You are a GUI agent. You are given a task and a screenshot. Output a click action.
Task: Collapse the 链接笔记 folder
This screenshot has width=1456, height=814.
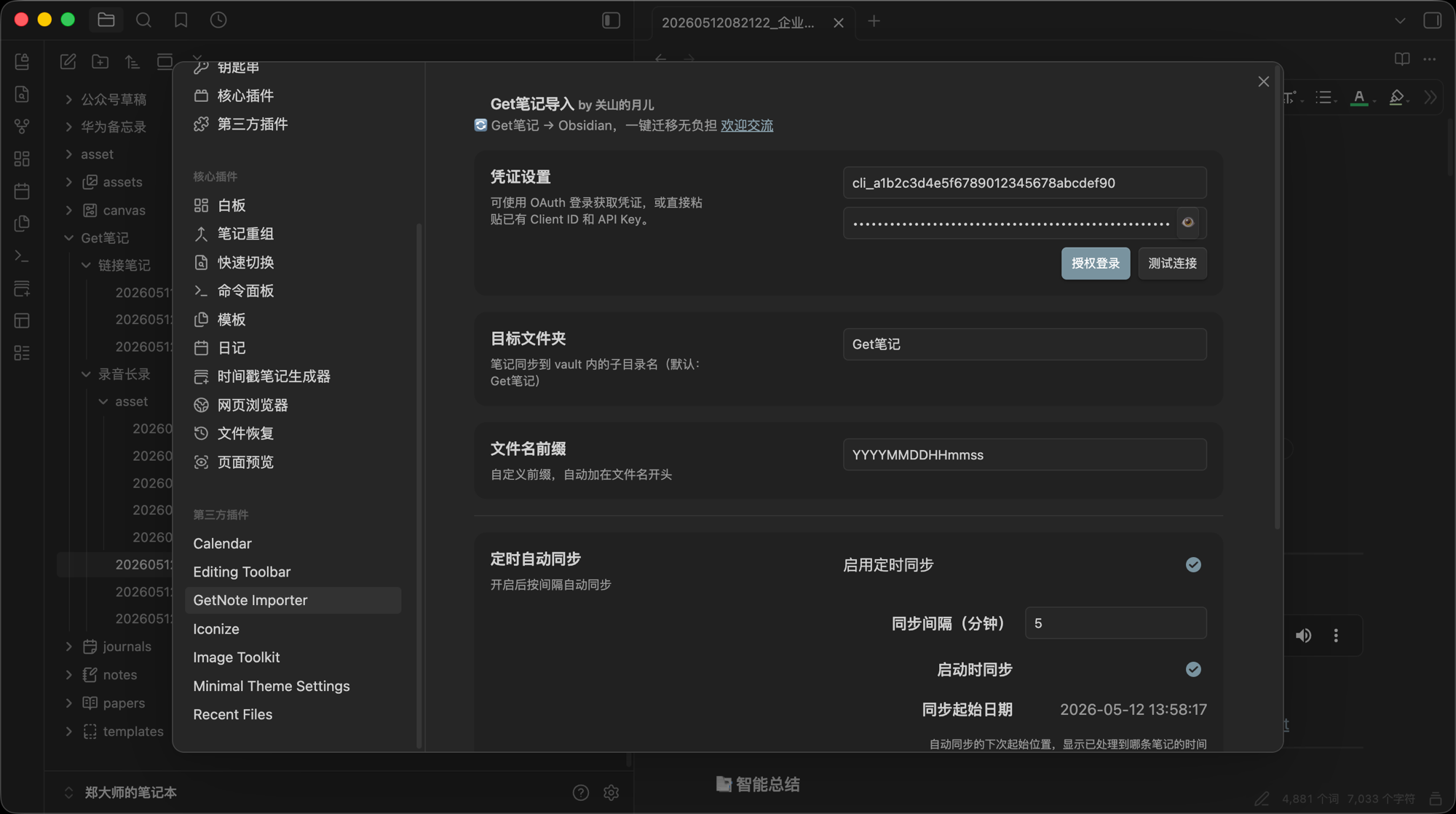coord(86,265)
